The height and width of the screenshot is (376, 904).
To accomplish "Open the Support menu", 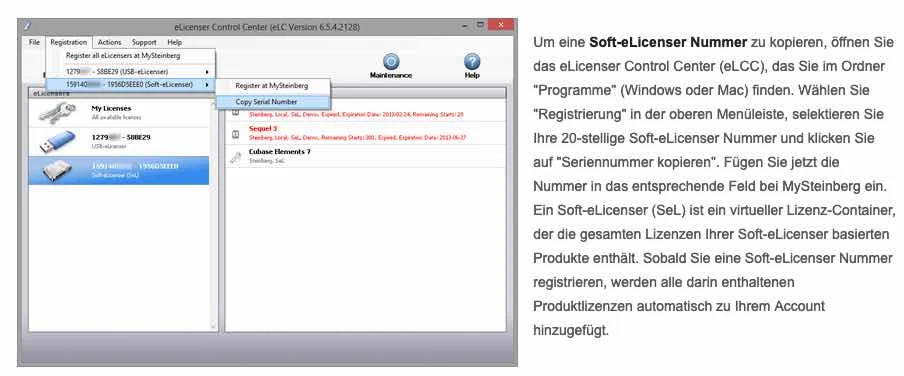I will pyautogui.click(x=144, y=42).
